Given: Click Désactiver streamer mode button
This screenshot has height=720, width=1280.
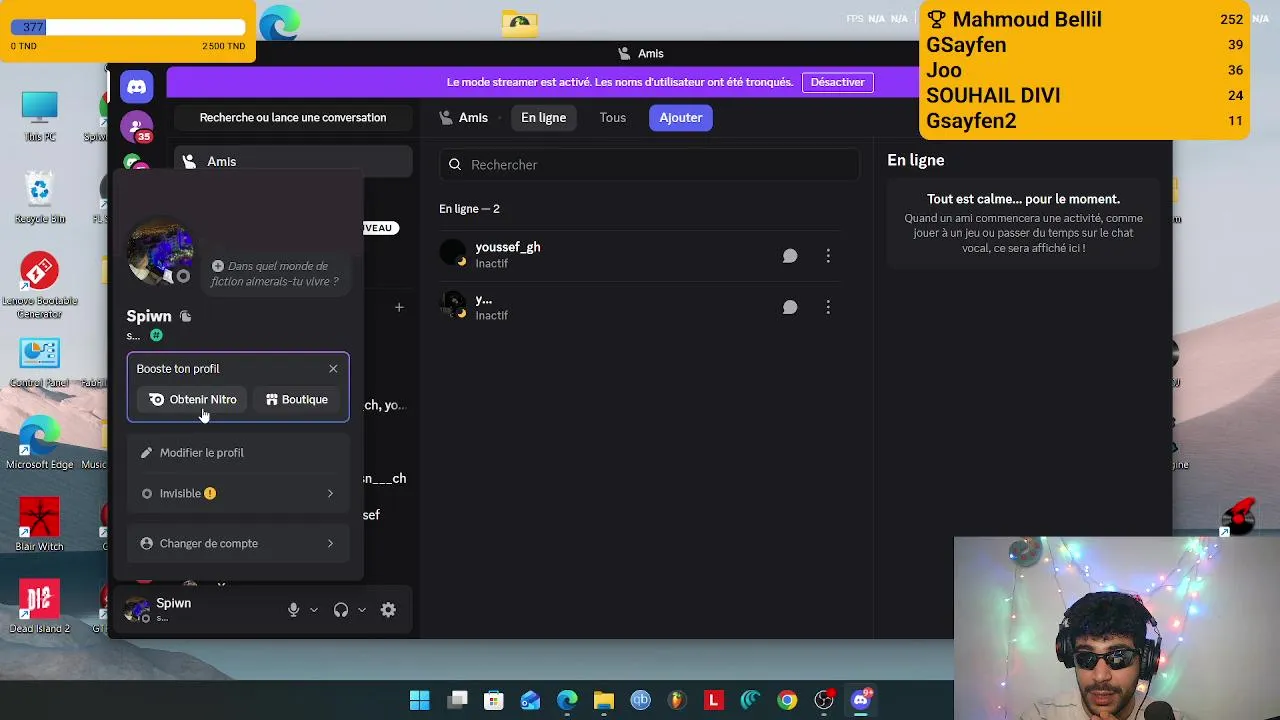Looking at the screenshot, I should coord(838,82).
